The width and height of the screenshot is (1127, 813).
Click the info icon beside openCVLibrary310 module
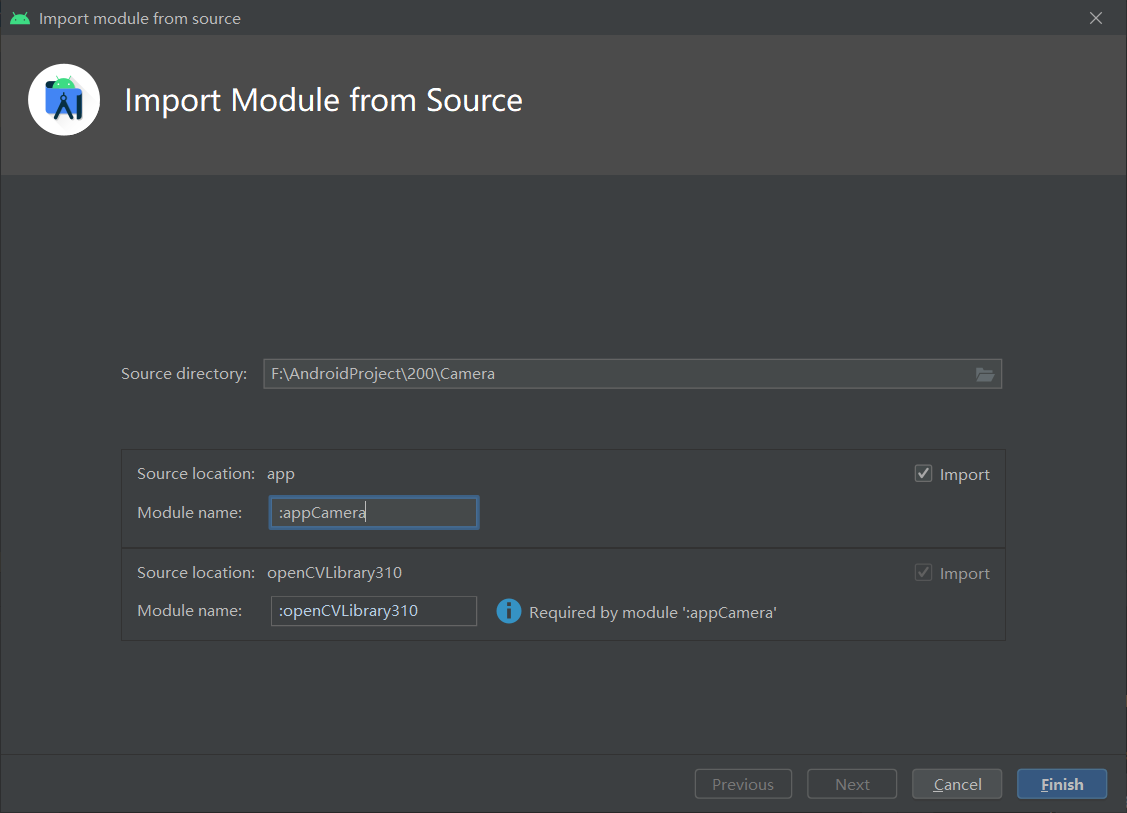(x=509, y=611)
